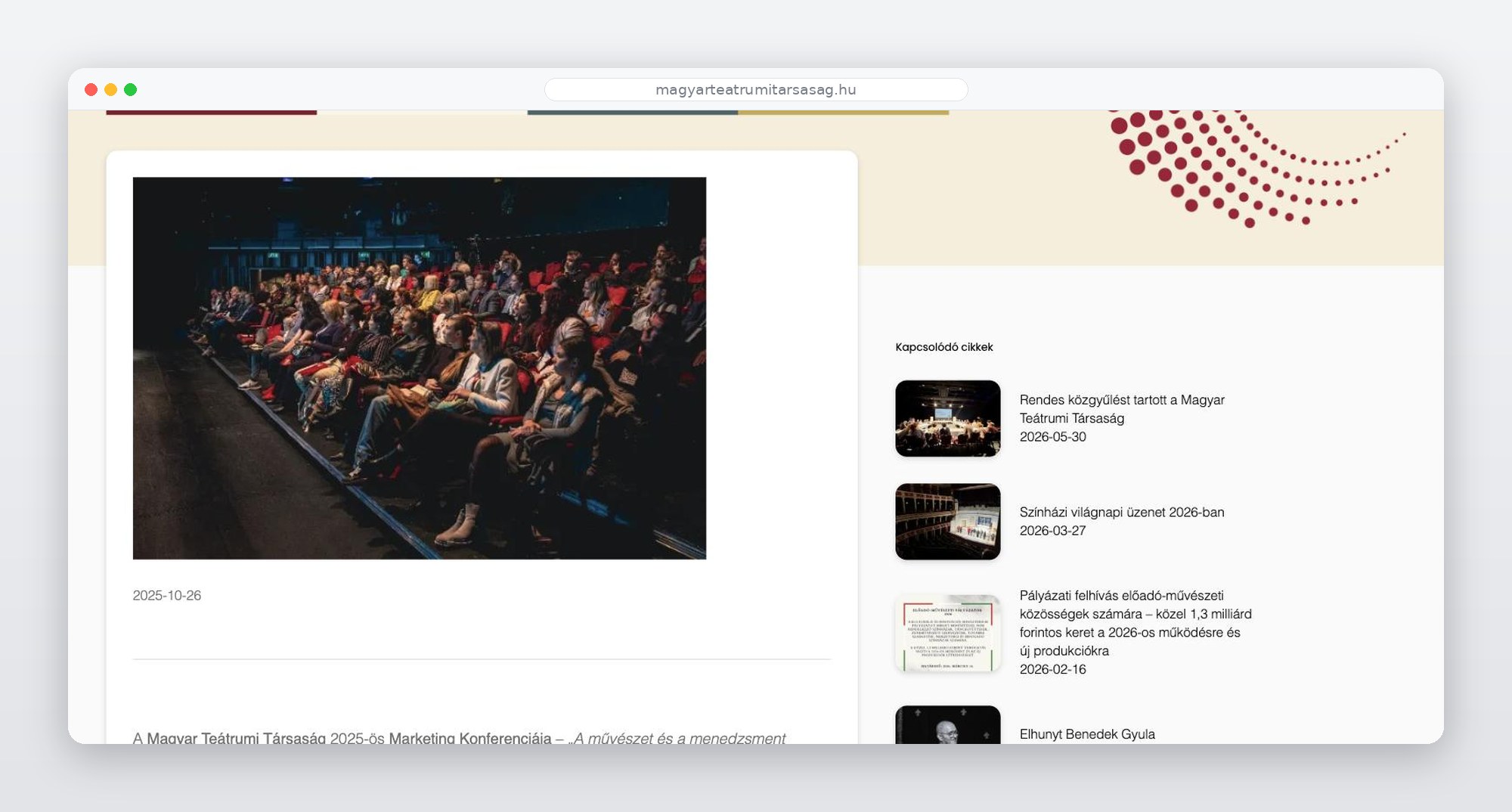Minimize the window with yellow button
1512x812 pixels.
point(110,89)
